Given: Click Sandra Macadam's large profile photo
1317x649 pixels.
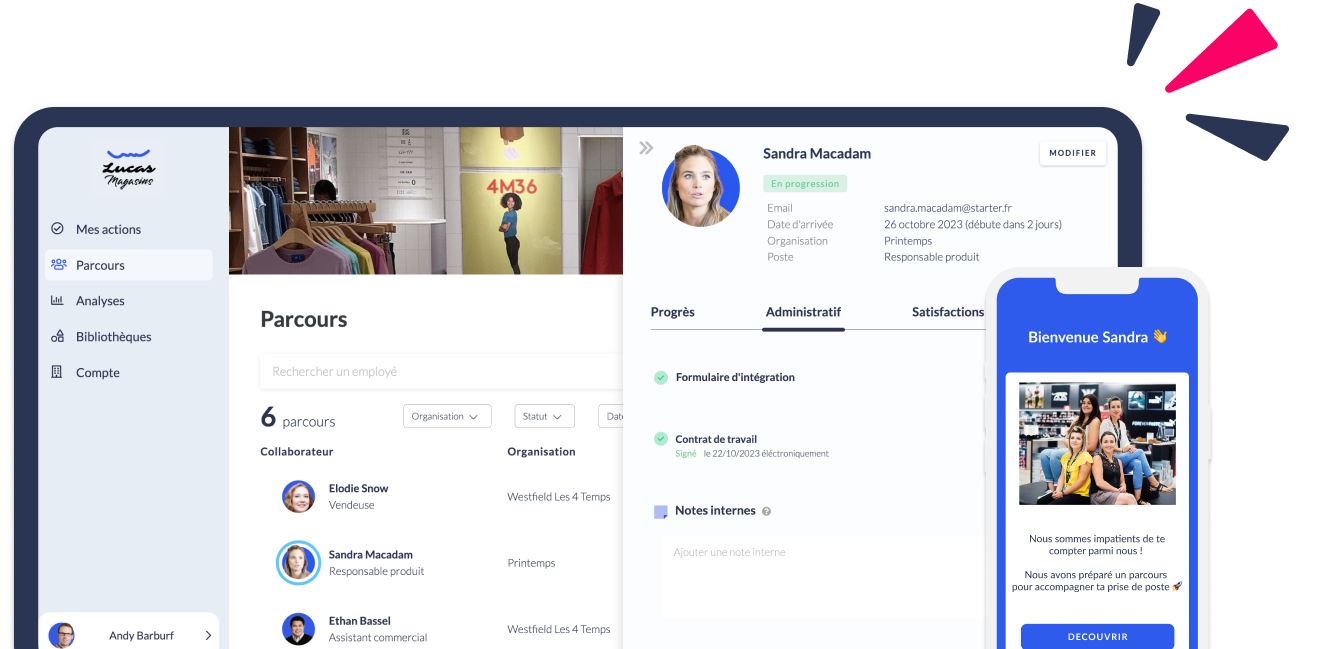Looking at the screenshot, I should pos(701,187).
